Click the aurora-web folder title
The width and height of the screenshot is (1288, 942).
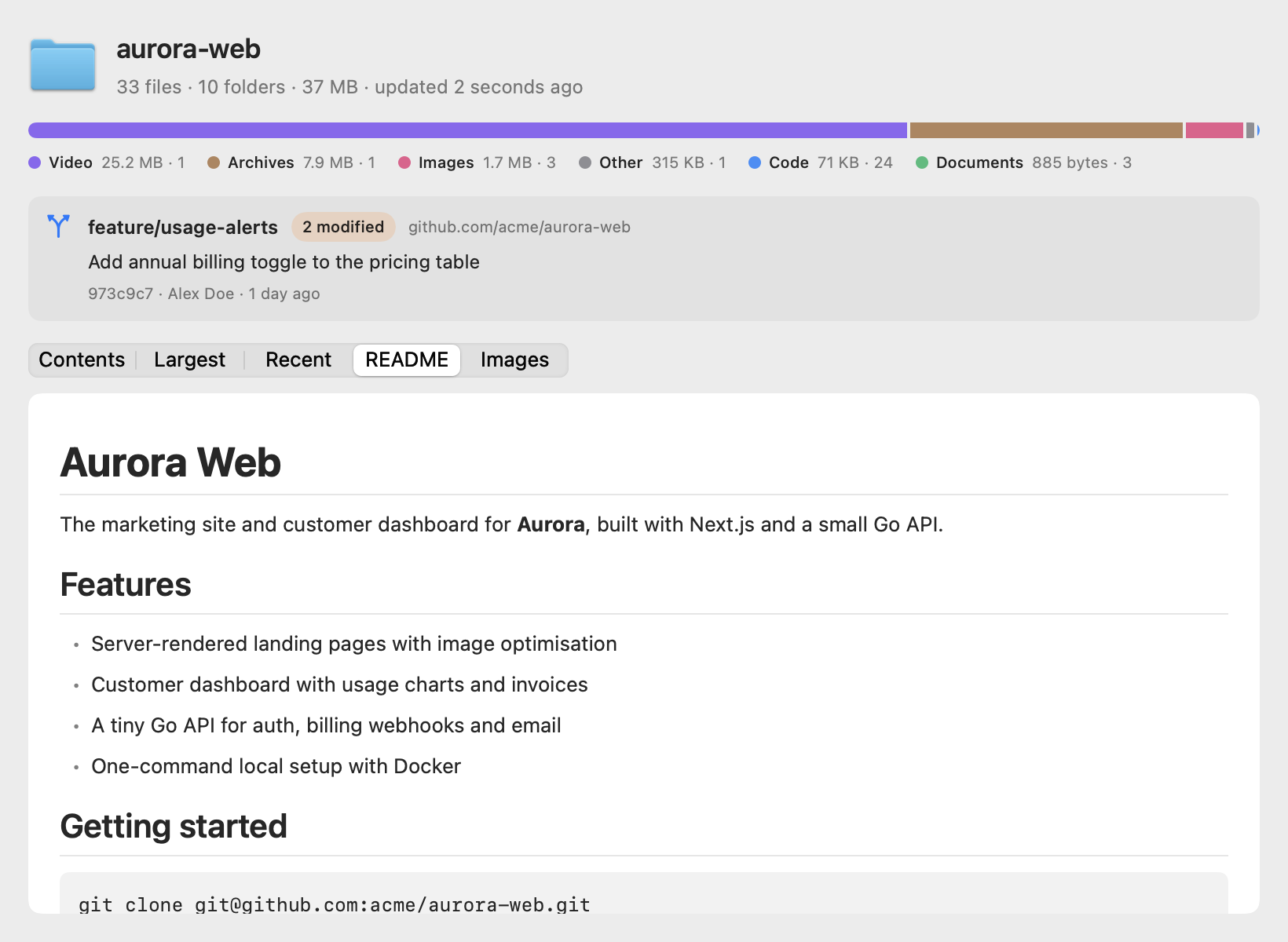point(188,49)
